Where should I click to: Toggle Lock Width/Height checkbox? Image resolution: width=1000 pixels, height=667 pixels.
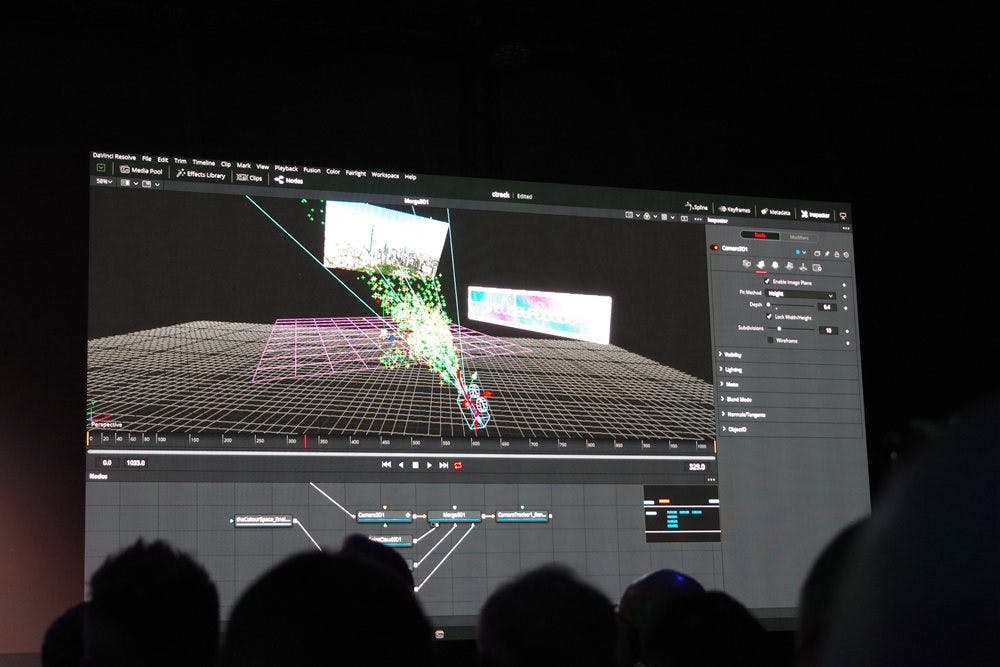point(768,316)
